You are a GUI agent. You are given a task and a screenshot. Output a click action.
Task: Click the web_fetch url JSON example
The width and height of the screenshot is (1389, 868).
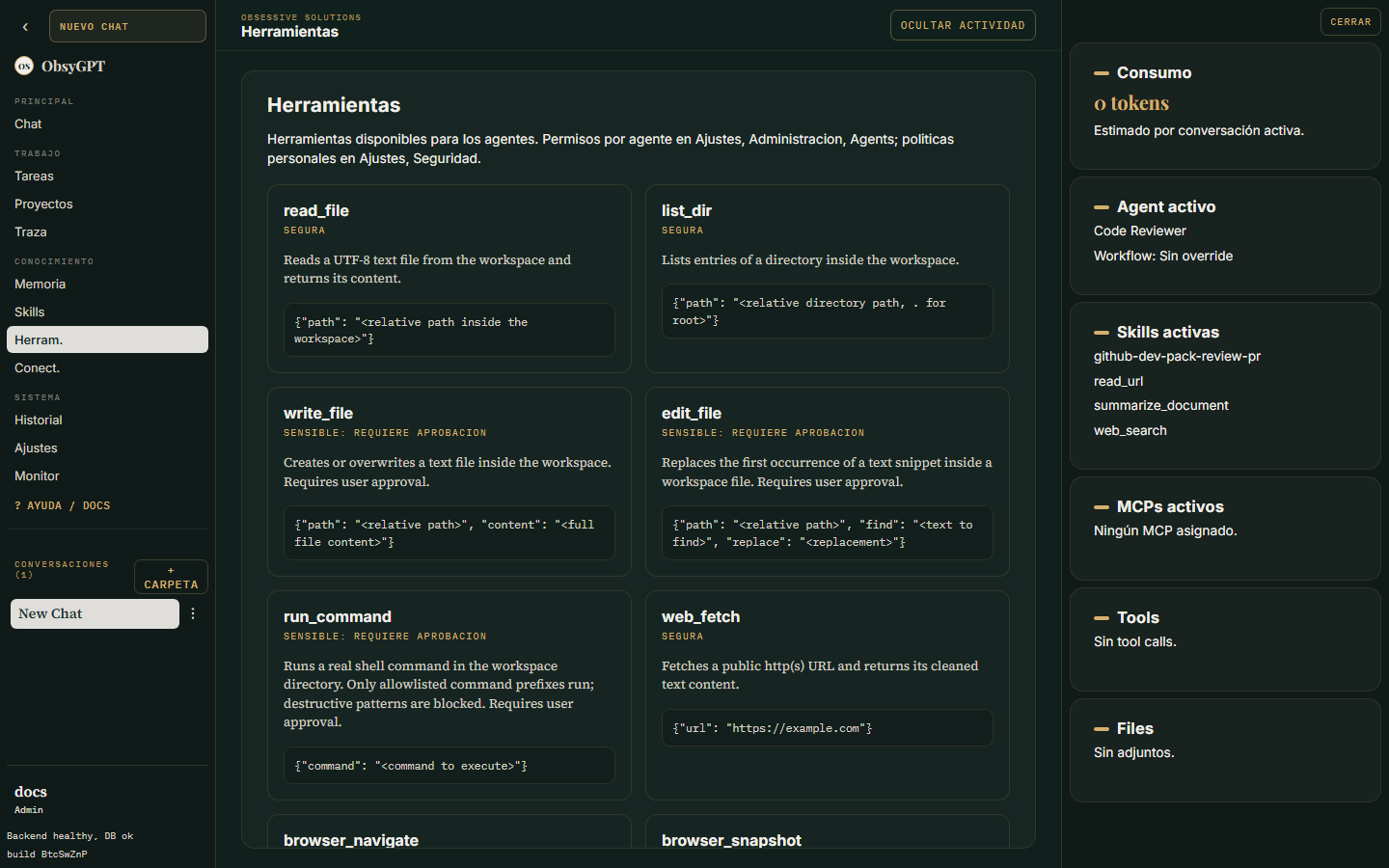[x=828, y=728]
